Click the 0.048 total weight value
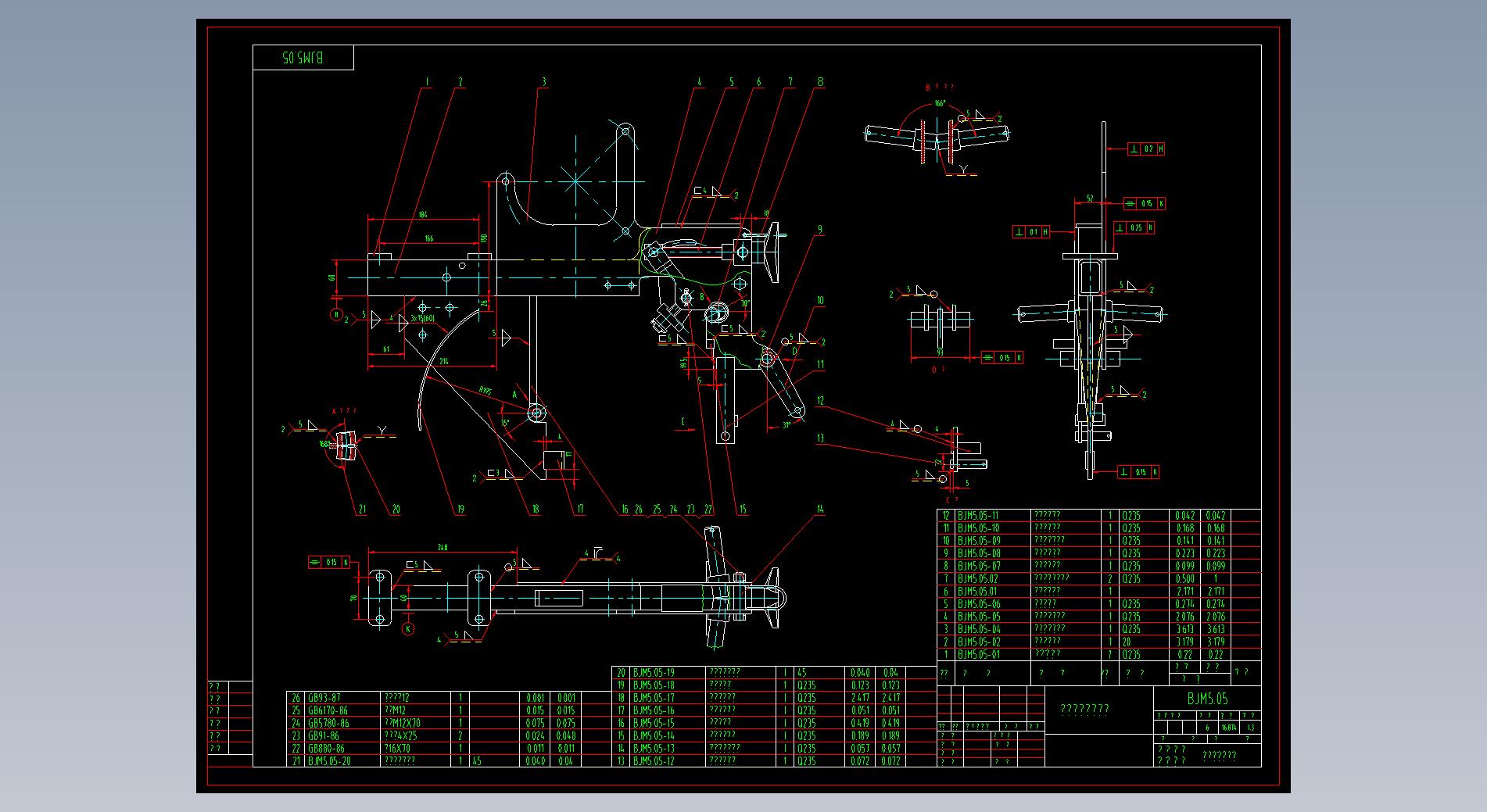Viewport: 1487px width, 812px height. (565, 735)
